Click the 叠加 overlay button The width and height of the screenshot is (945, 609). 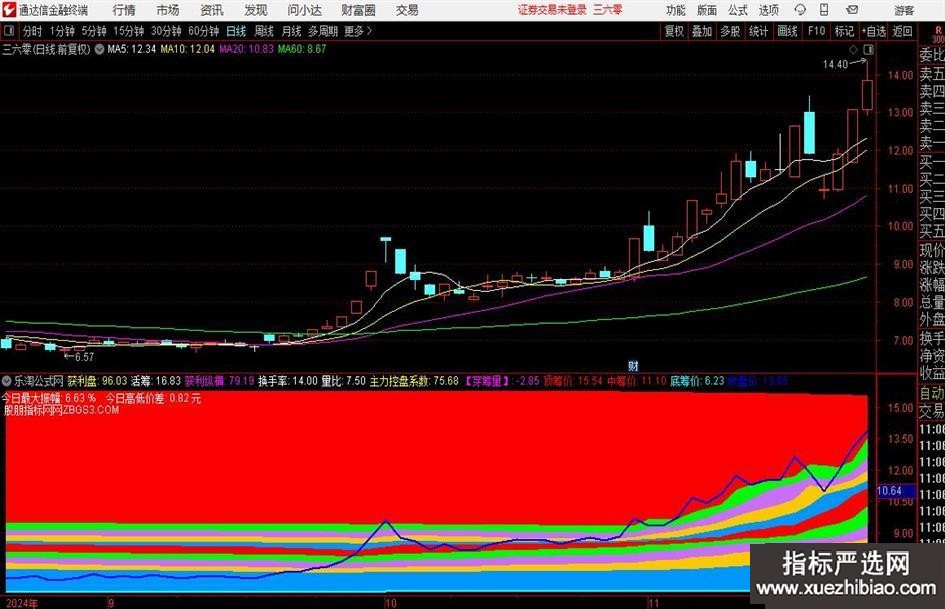point(702,31)
